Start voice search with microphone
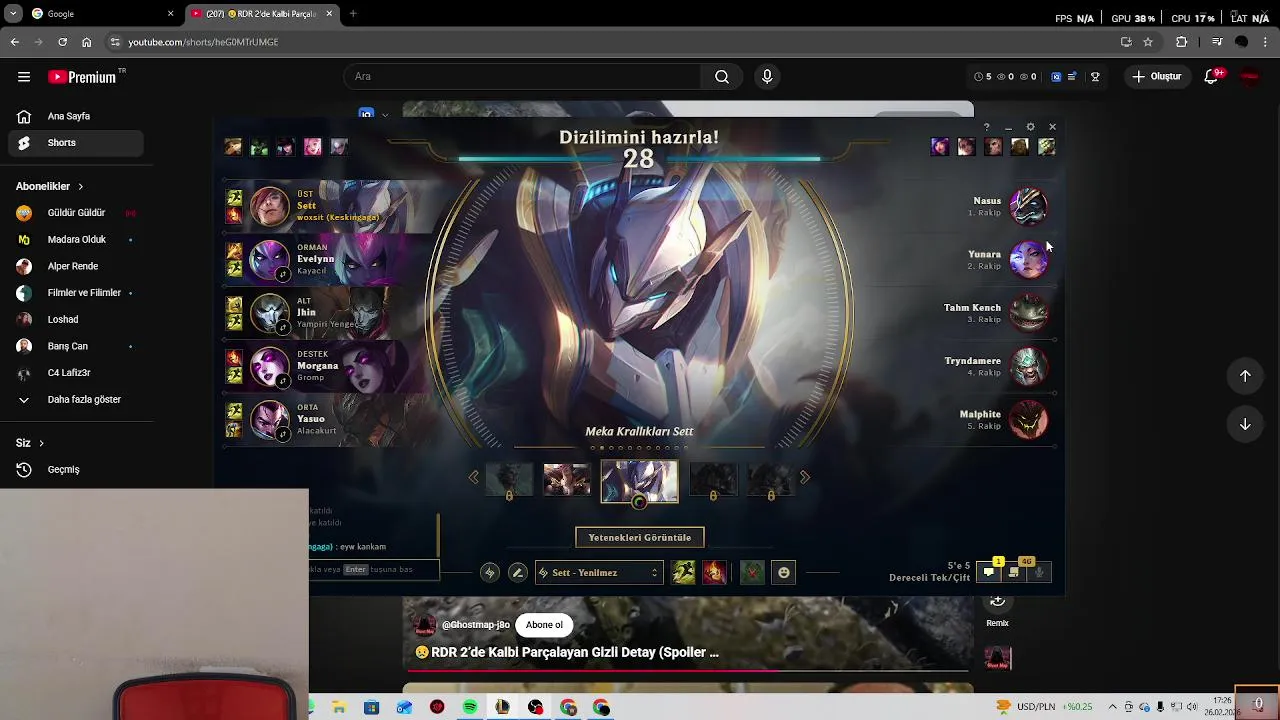The height and width of the screenshot is (720, 1280). (x=767, y=77)
